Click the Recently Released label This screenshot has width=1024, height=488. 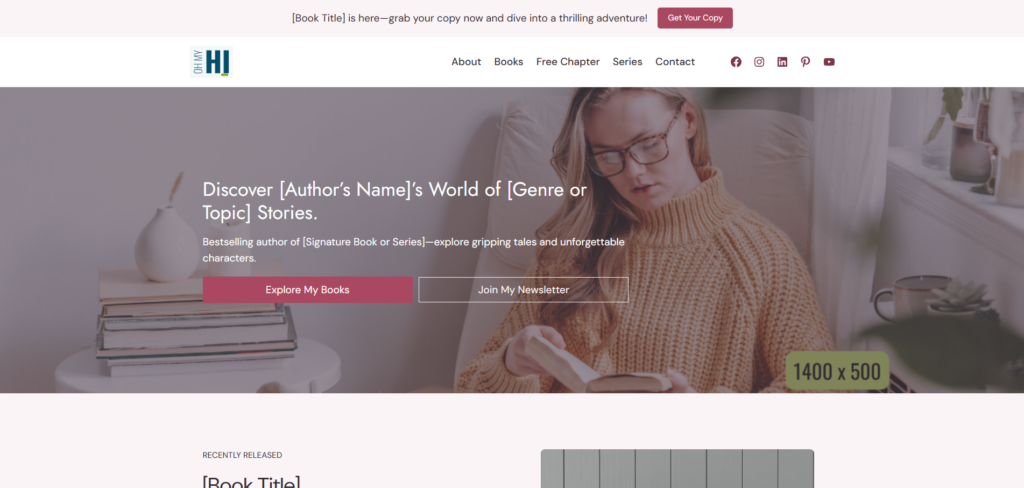(x=242, y=455)
